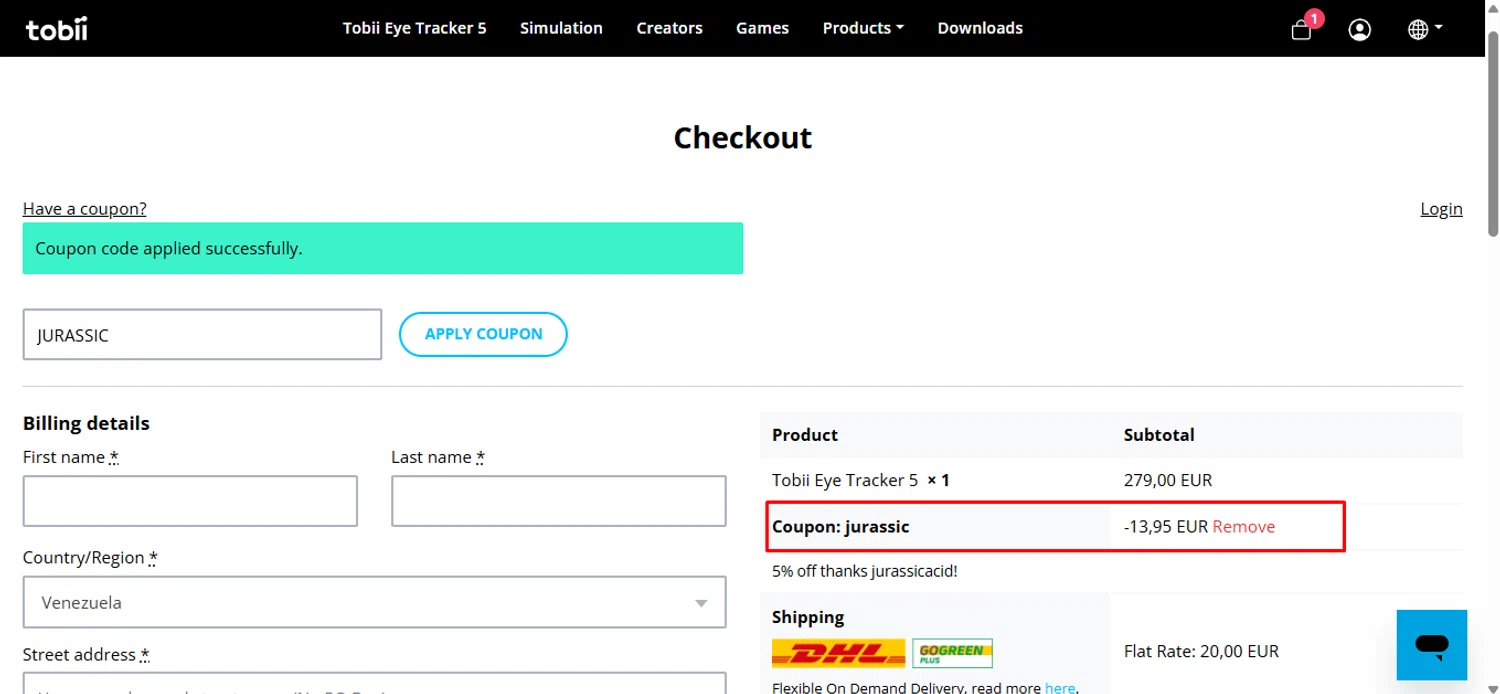Open the user account icon
The height and width of the screenshot is (694, 1500).
pos(1359,29)
